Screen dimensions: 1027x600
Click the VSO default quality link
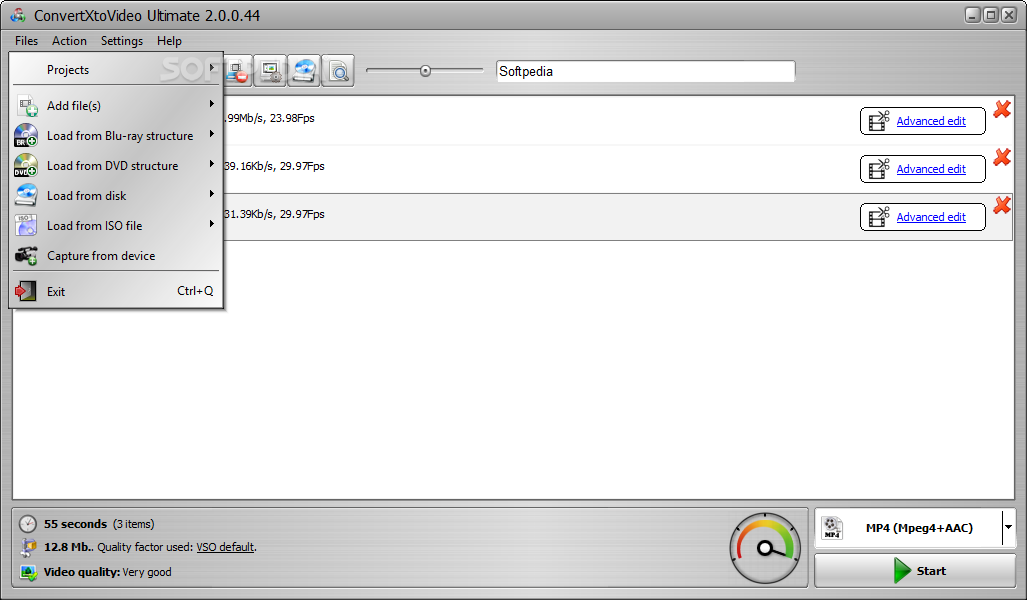[x=225, y=547]
